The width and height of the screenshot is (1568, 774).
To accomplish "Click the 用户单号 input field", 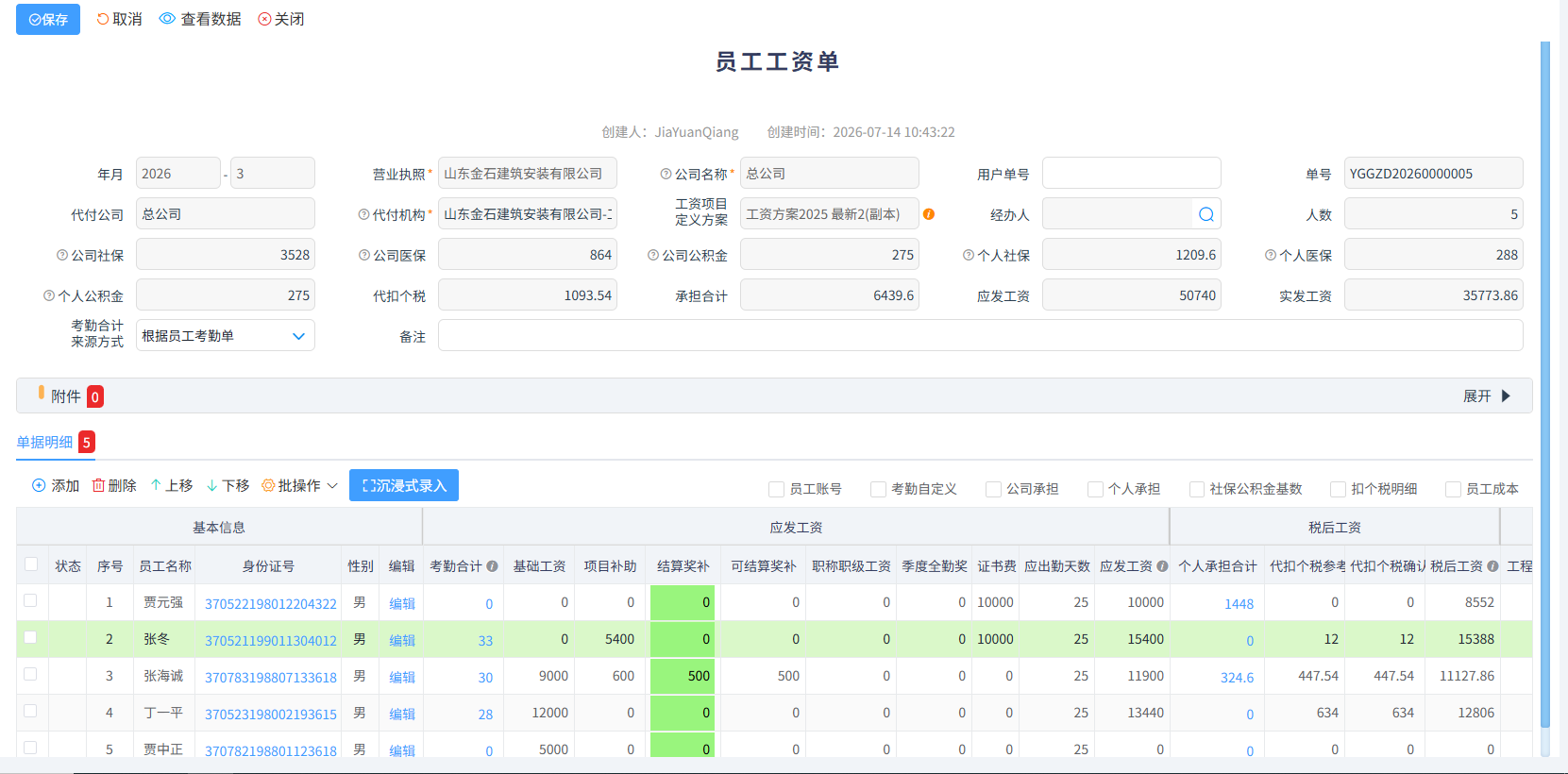I will pyautogui.click(x=1132, y=174).
